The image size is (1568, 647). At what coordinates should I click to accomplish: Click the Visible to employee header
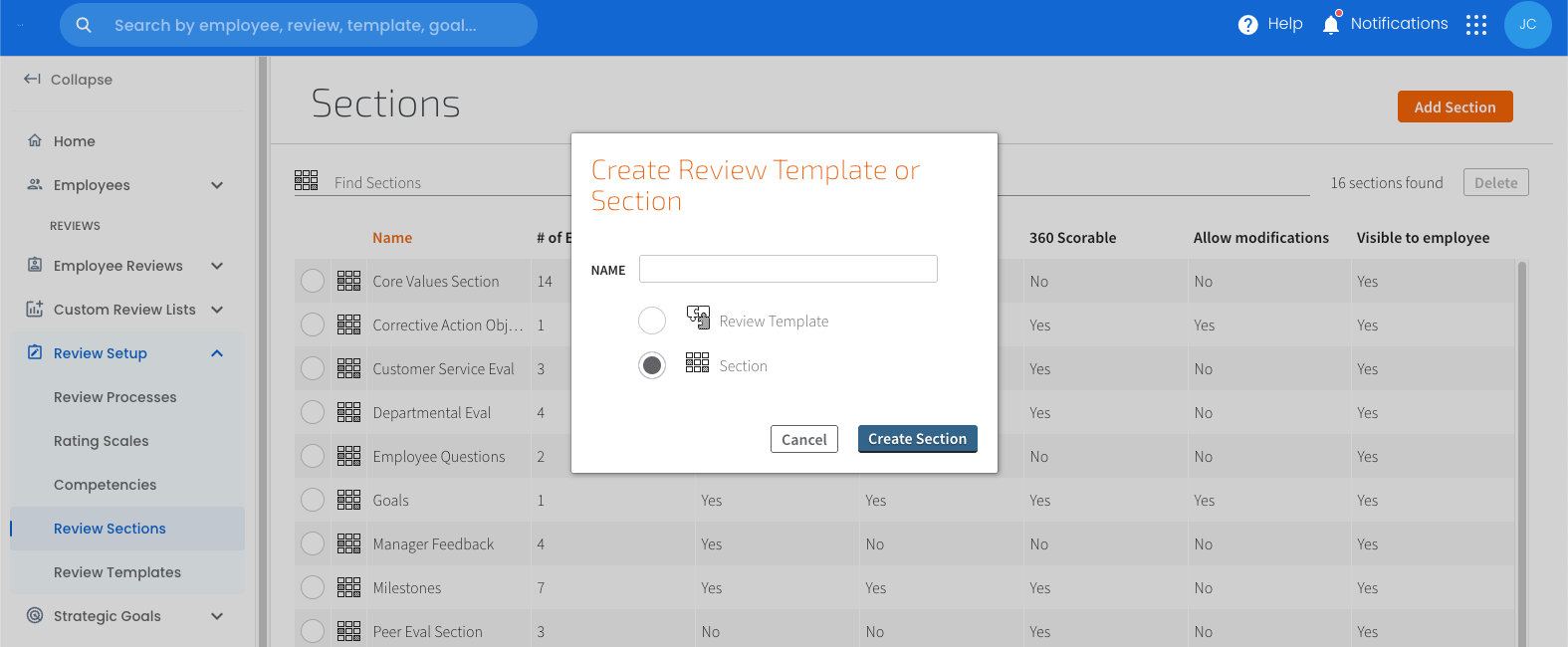pyautogui.click(x=1424, y=238)
